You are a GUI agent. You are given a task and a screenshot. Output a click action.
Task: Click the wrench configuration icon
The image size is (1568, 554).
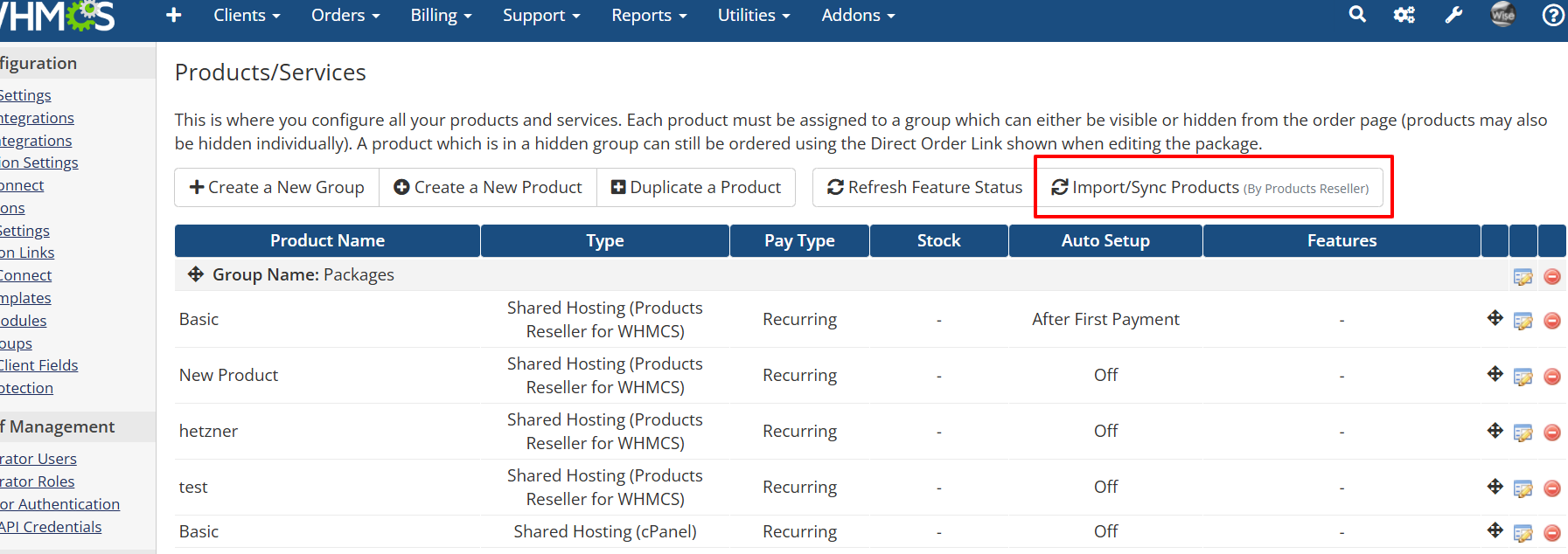(1453, 15)
